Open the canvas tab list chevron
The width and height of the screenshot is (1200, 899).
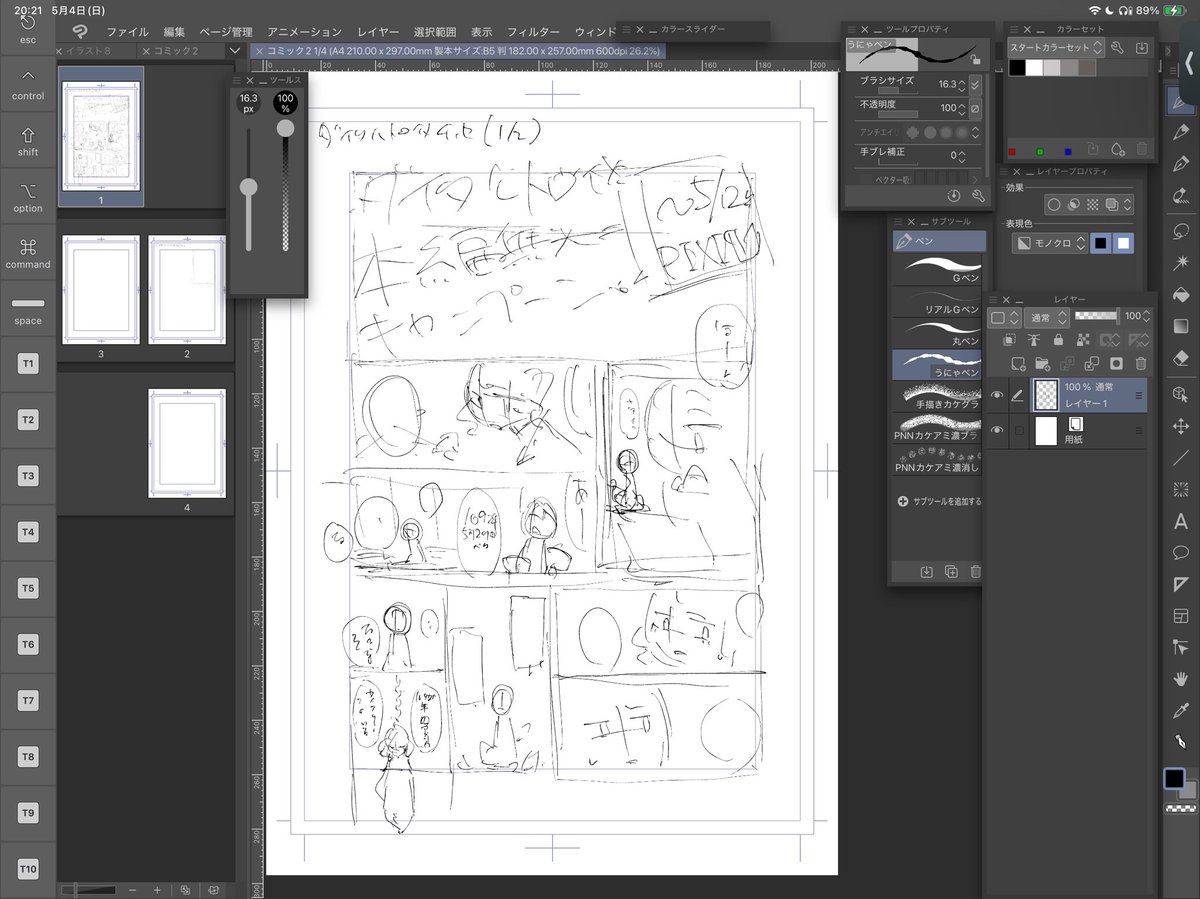pos(235,50)
